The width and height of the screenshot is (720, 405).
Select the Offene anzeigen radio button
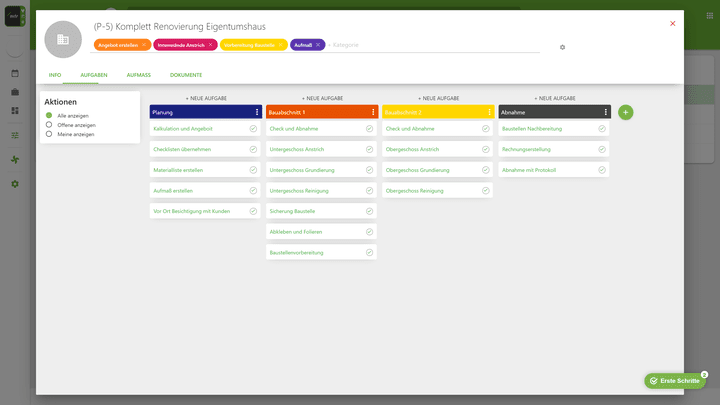[x=49, y=124]
